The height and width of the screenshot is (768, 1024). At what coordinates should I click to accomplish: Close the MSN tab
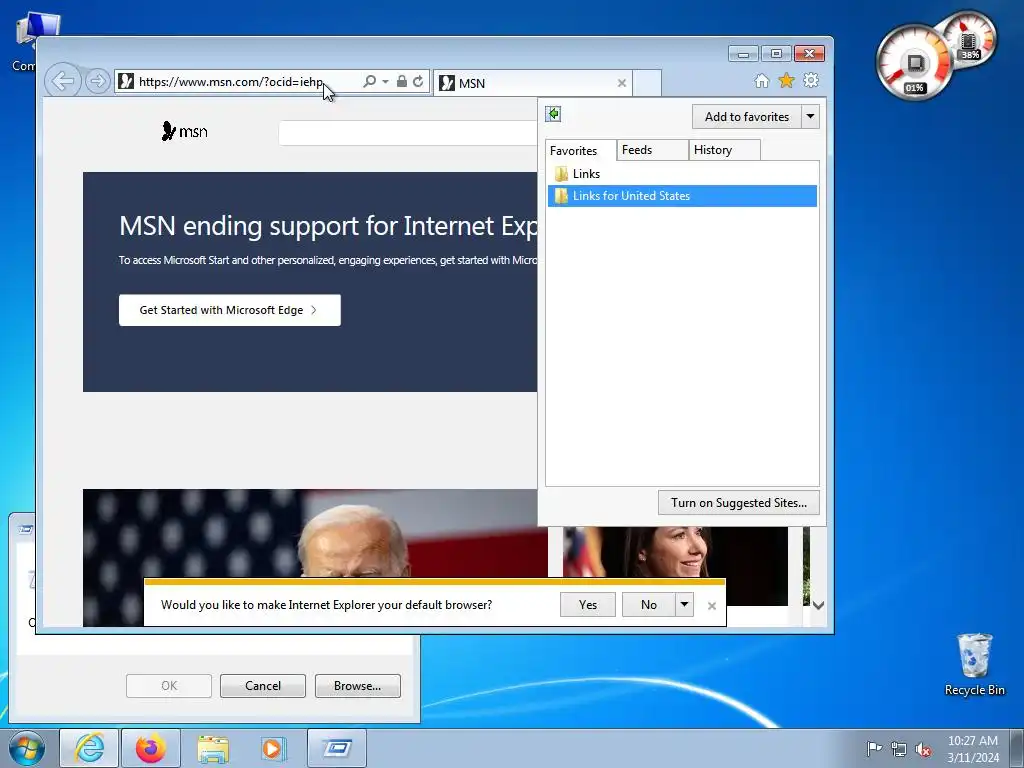tap(622, 83)
